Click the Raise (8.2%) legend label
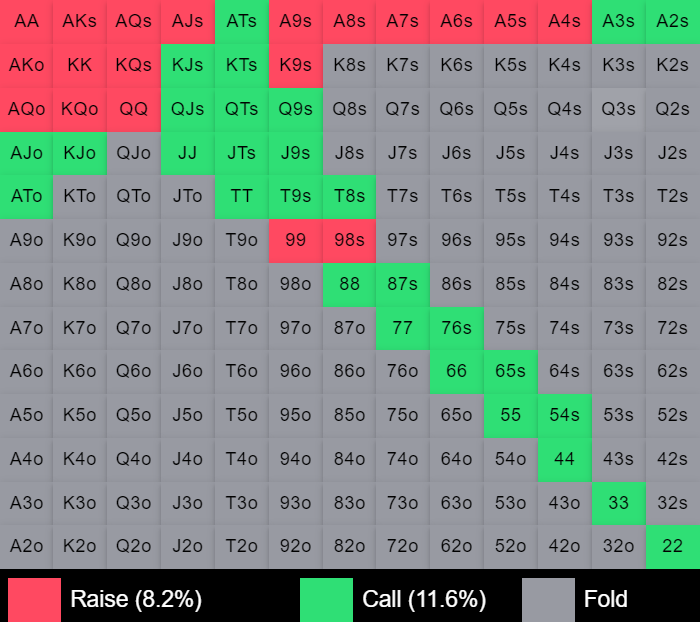 tap(136, 599)
